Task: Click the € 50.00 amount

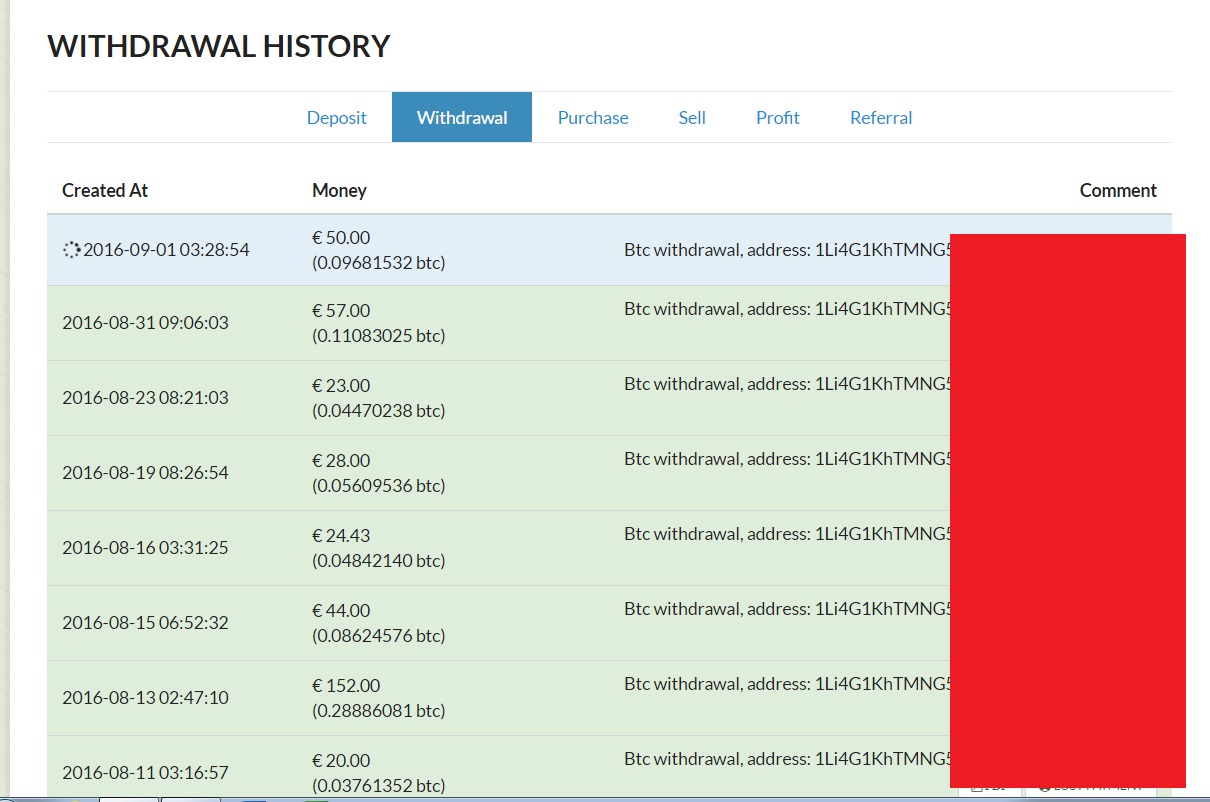Action: click(341, 238)
